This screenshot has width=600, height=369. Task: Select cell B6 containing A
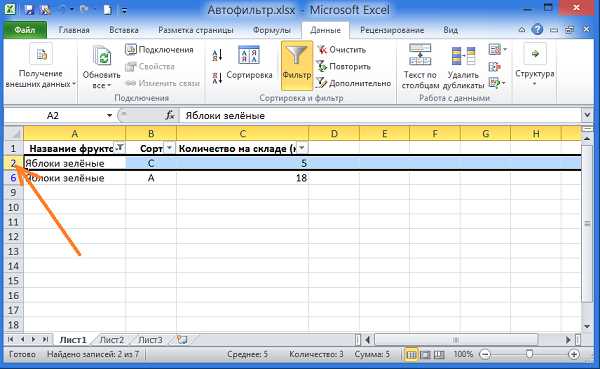(151, 178)
